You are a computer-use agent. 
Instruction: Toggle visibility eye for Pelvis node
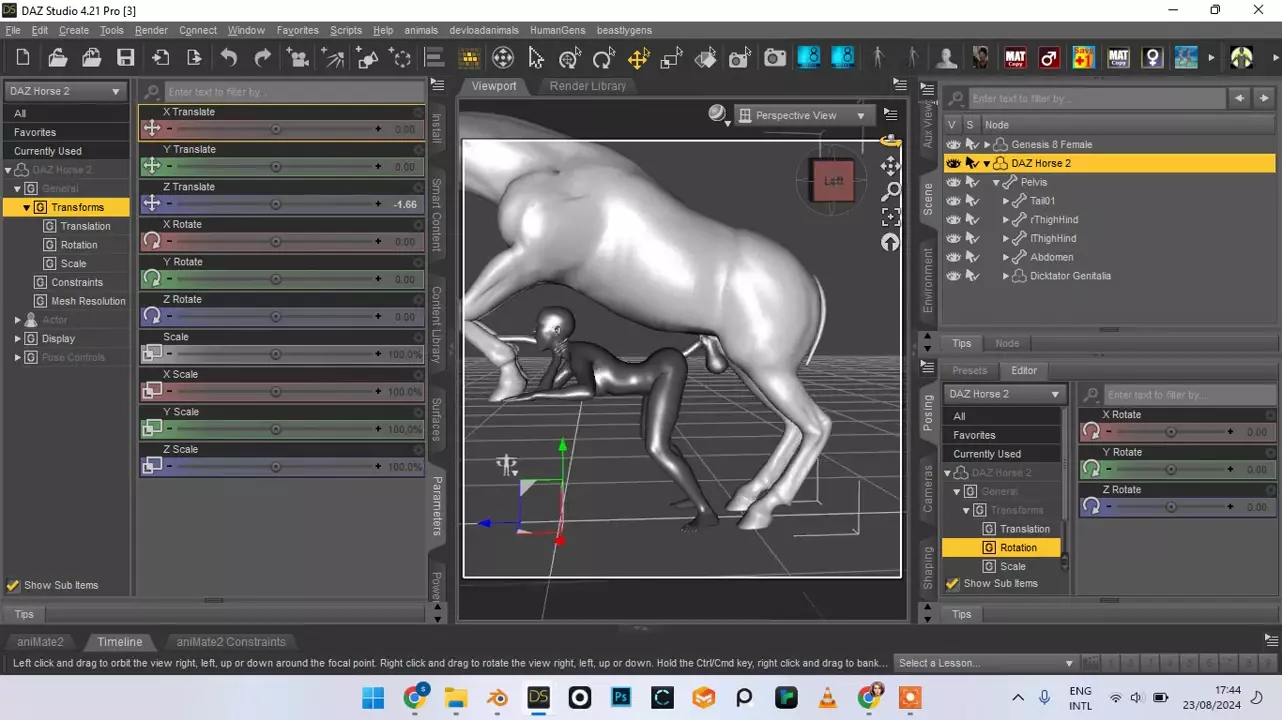tap(953, 182)
